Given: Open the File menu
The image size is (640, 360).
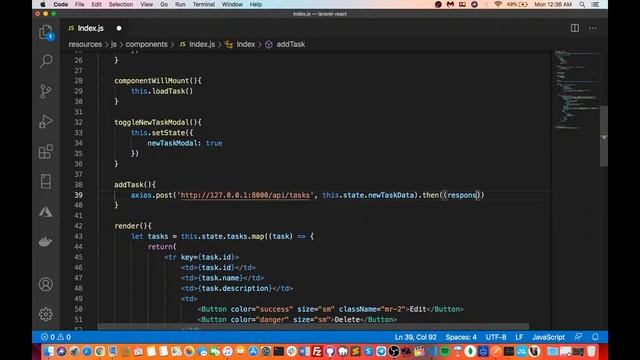Looking at the screenshot, I should 80,4.
